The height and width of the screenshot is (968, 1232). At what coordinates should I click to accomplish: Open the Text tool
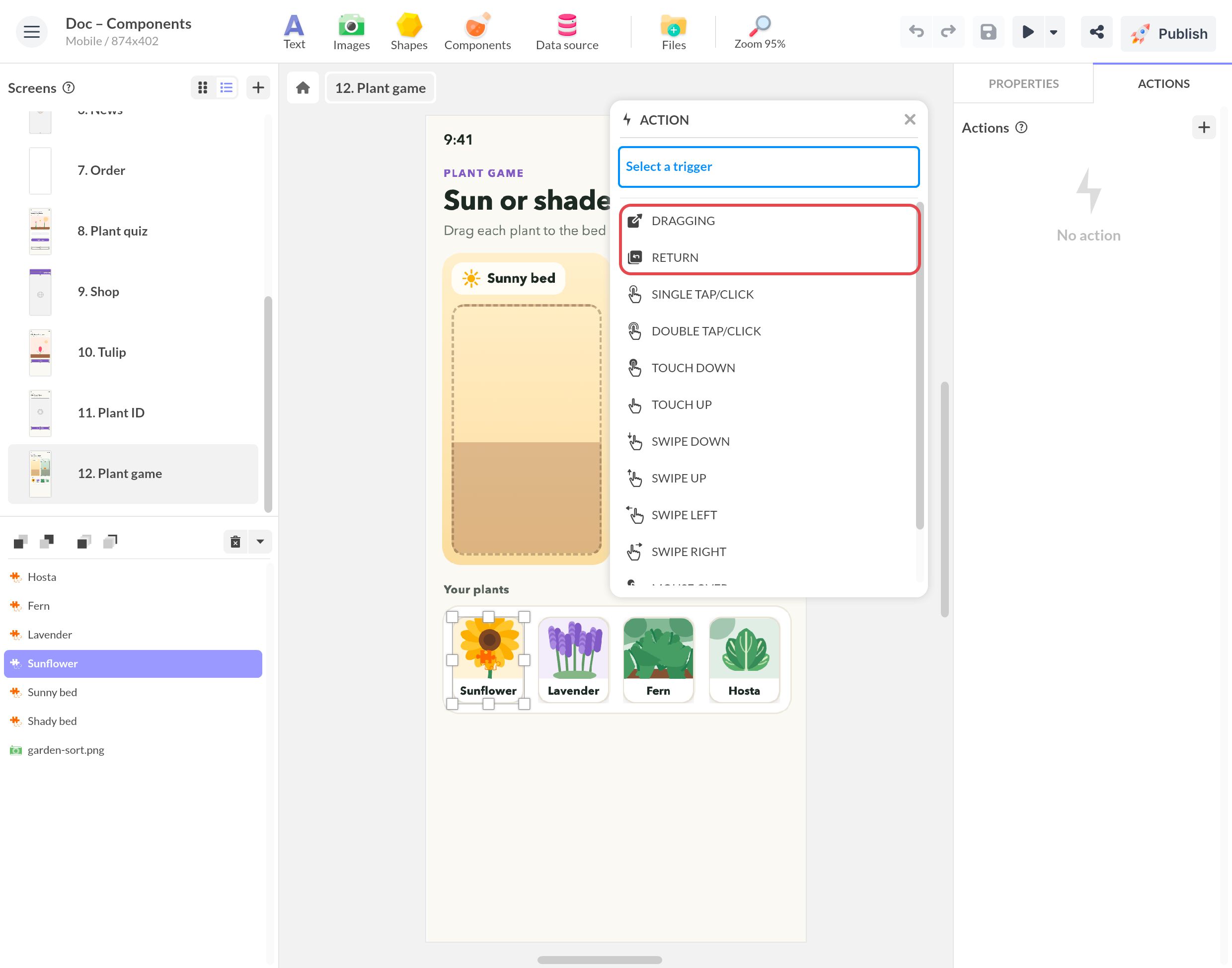point(294,32)
